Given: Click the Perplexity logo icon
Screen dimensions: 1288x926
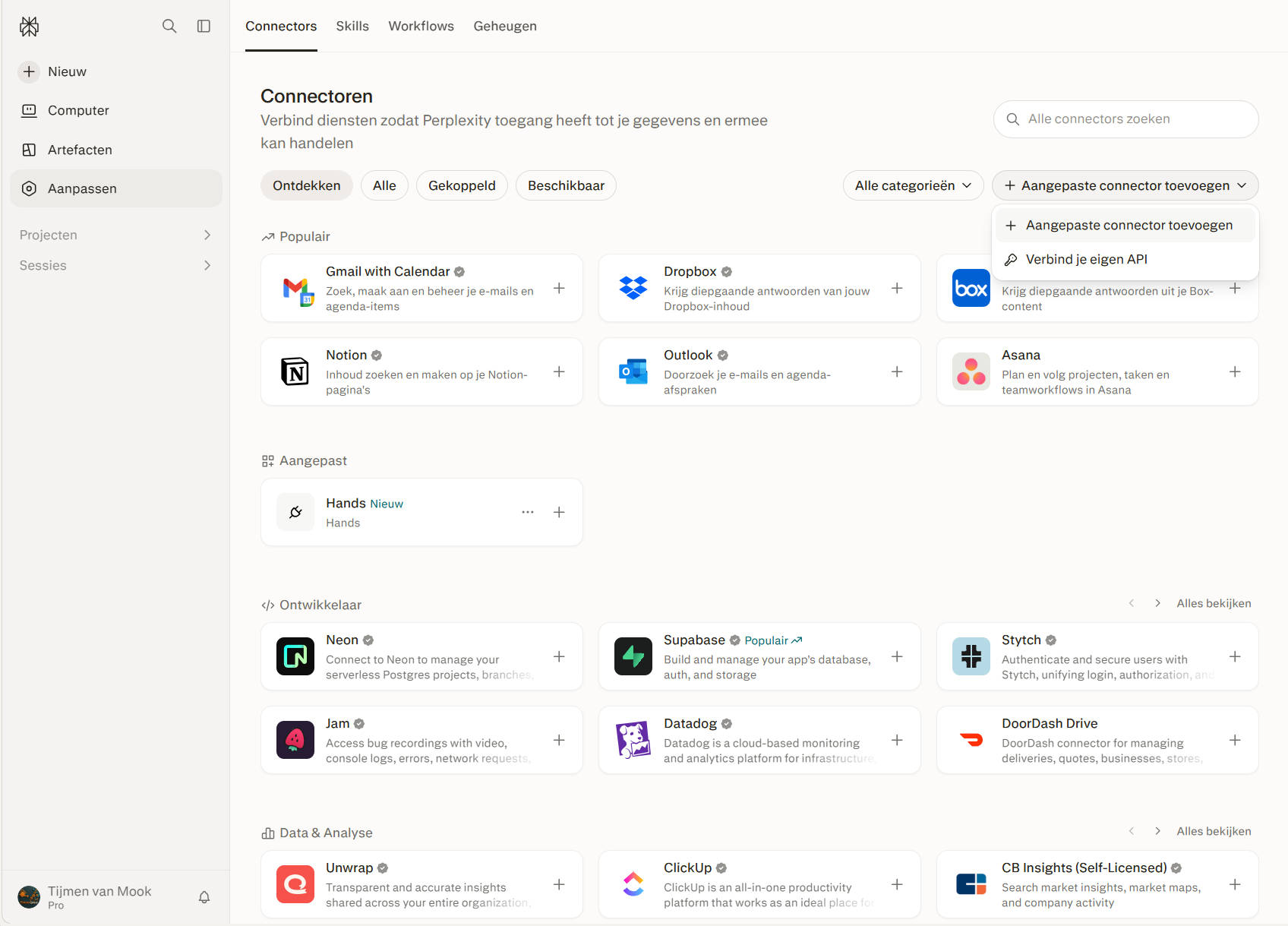Looking at the screenshot, I should coord(30,27).
